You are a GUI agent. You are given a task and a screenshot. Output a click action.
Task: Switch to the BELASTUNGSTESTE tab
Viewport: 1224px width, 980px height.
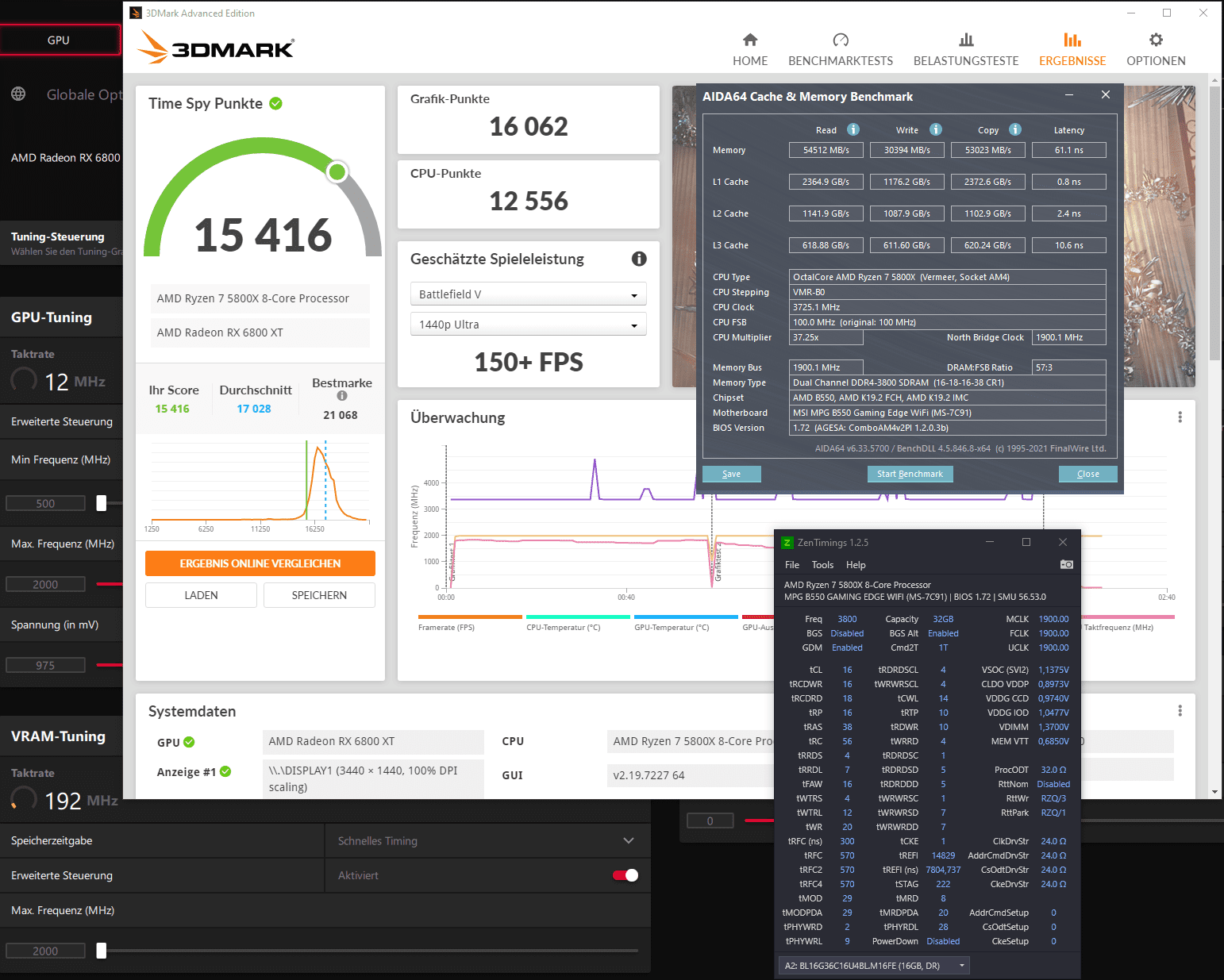(x=965, y=50)
